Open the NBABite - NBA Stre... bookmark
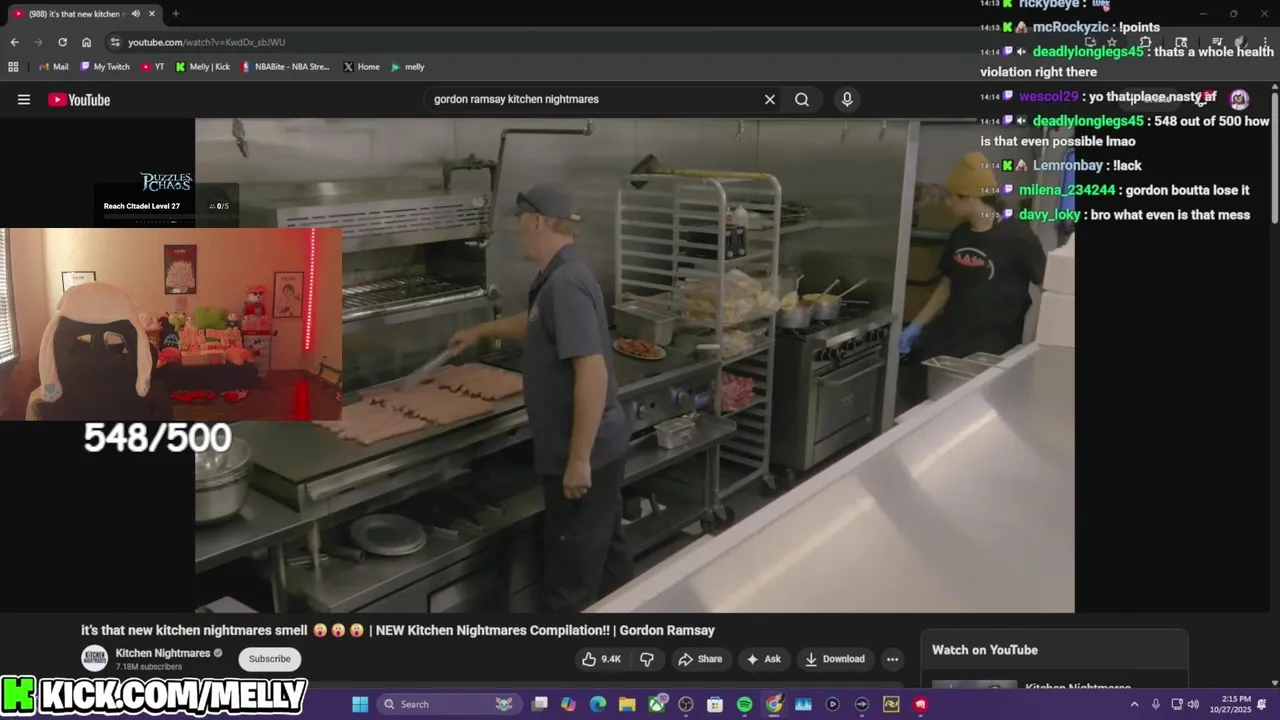The image size is (1280, 720). point(285,67)
